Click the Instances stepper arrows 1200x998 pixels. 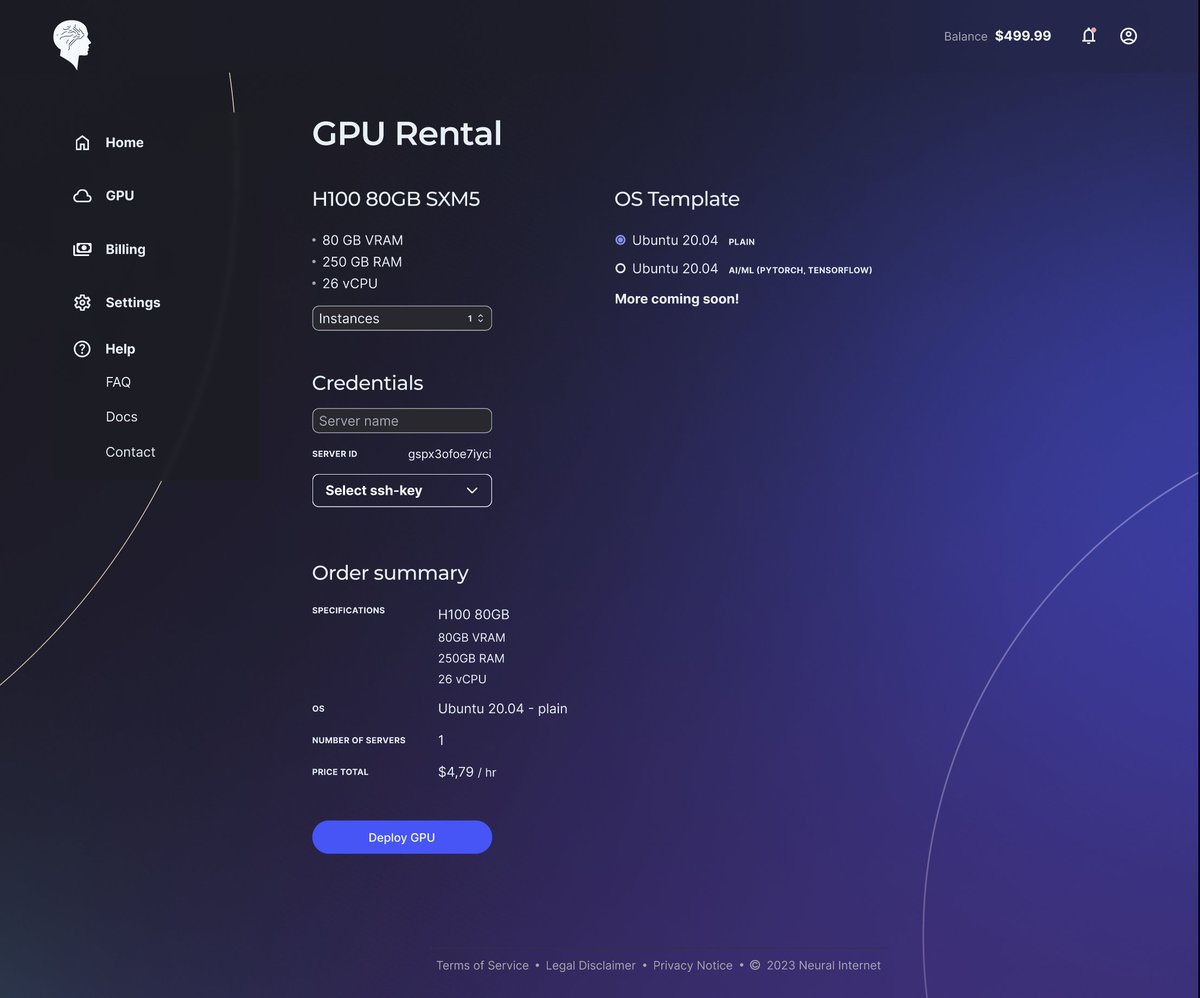click(480, 318)
